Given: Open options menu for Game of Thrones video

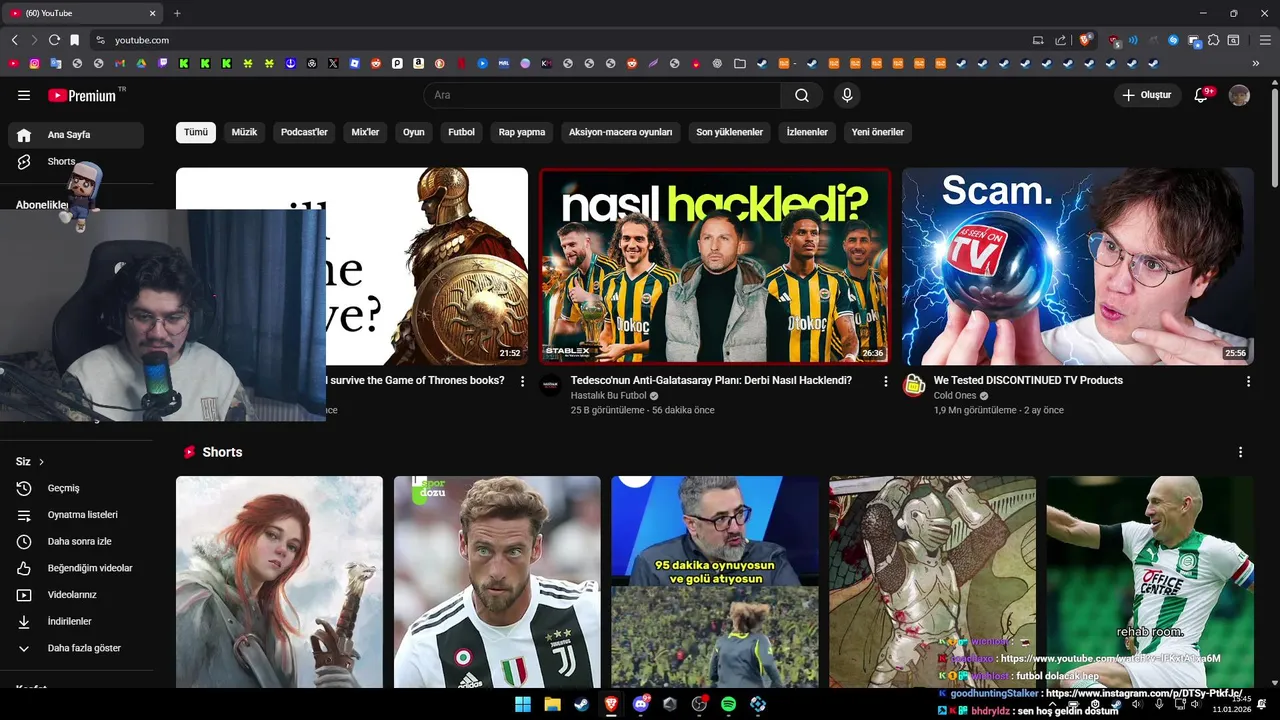Looking at the screenshot, I should [x=522, y=382].
